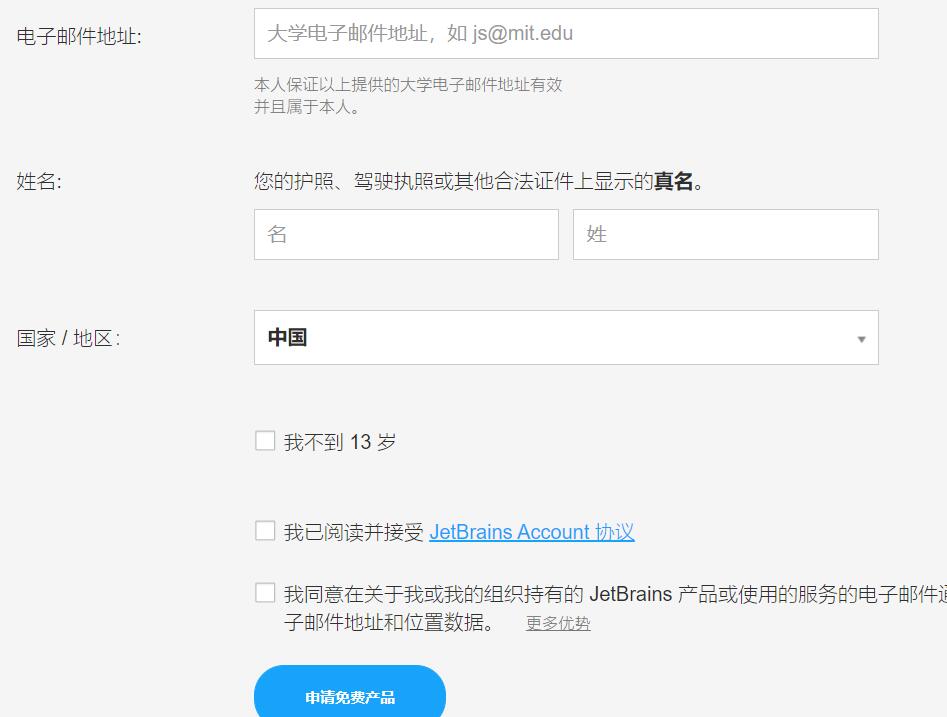Click the 电子邮件地址 label

(79, 37)
